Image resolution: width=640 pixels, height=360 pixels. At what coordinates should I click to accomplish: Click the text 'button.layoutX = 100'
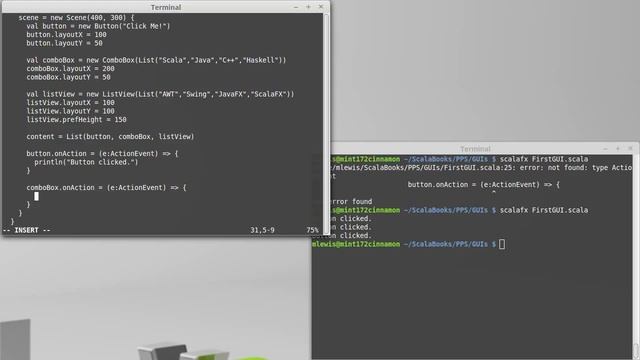(x=66, y=35)
